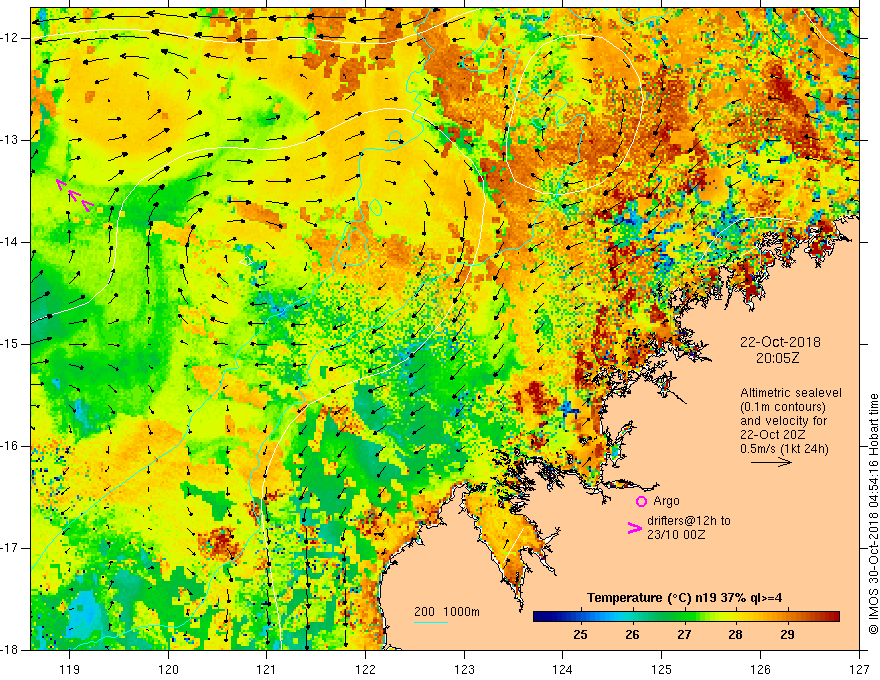
Task: Click the 'Temperature (°C) n19 37% ql>=4' title
Action: tap(684, 598)
